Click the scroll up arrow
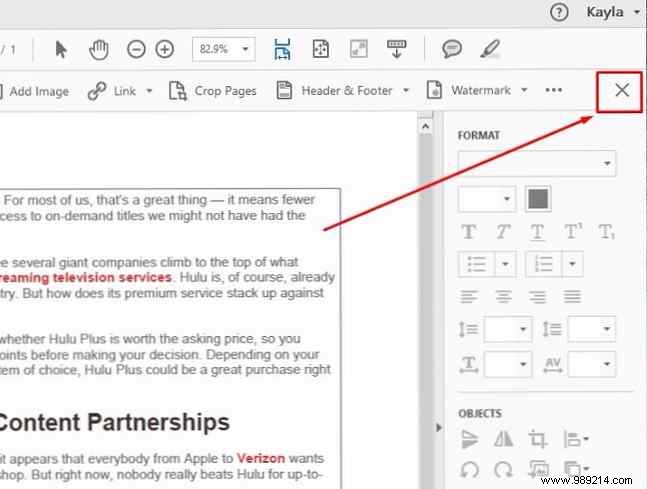Viewport: 647px width, 489px height. click(426, 126)
